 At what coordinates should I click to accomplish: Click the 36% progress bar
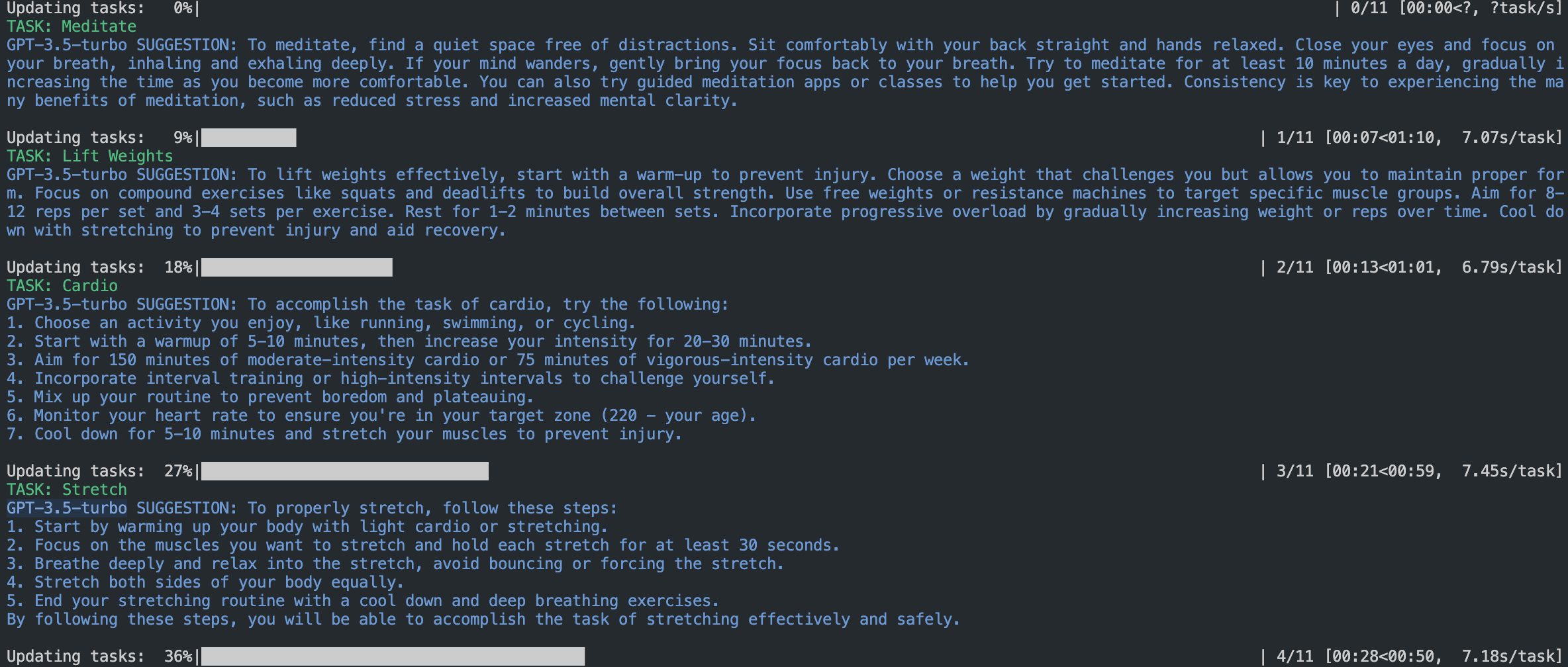tap(393, 656)
